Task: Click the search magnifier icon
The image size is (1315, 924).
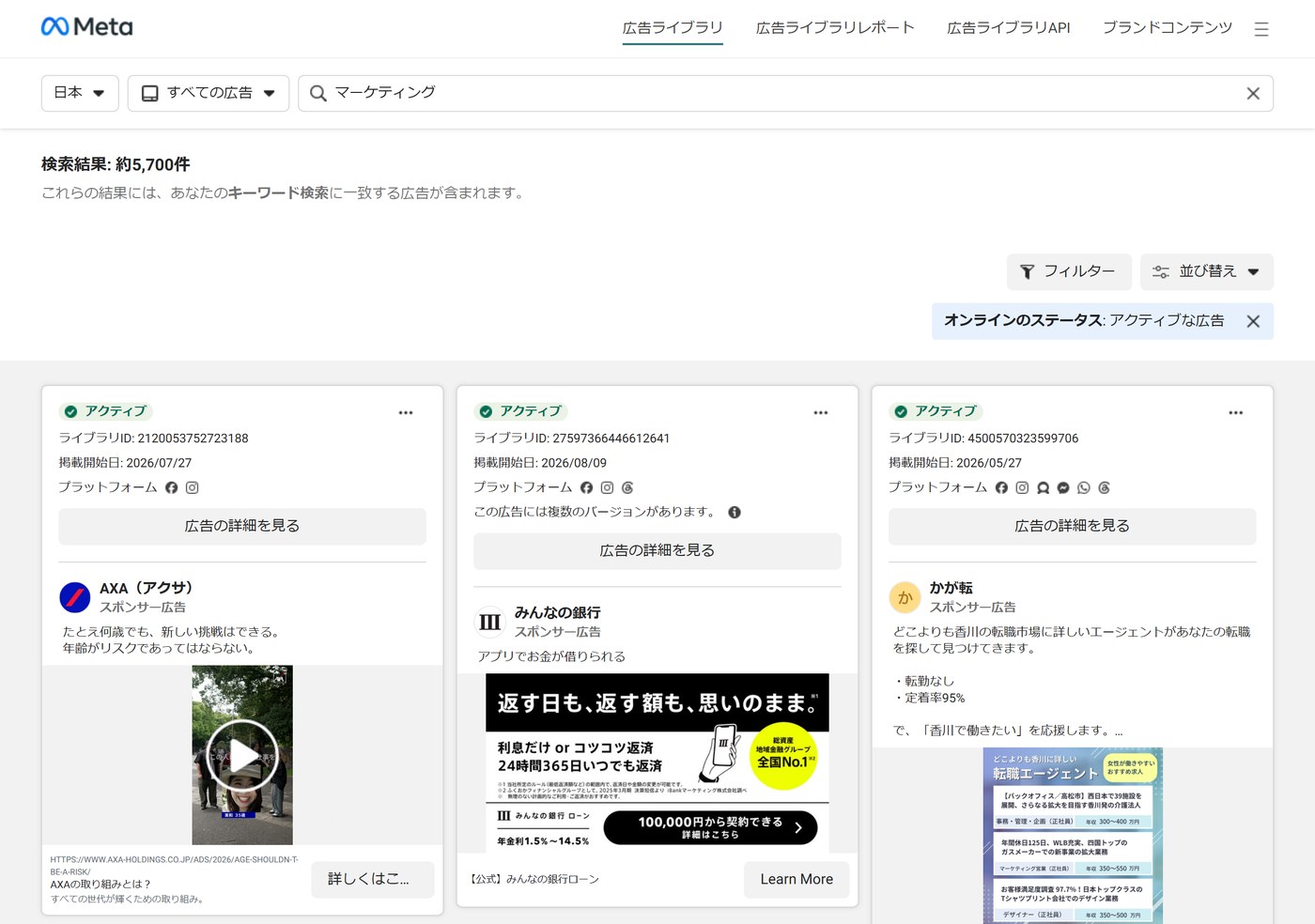Action: pos(318,93)
